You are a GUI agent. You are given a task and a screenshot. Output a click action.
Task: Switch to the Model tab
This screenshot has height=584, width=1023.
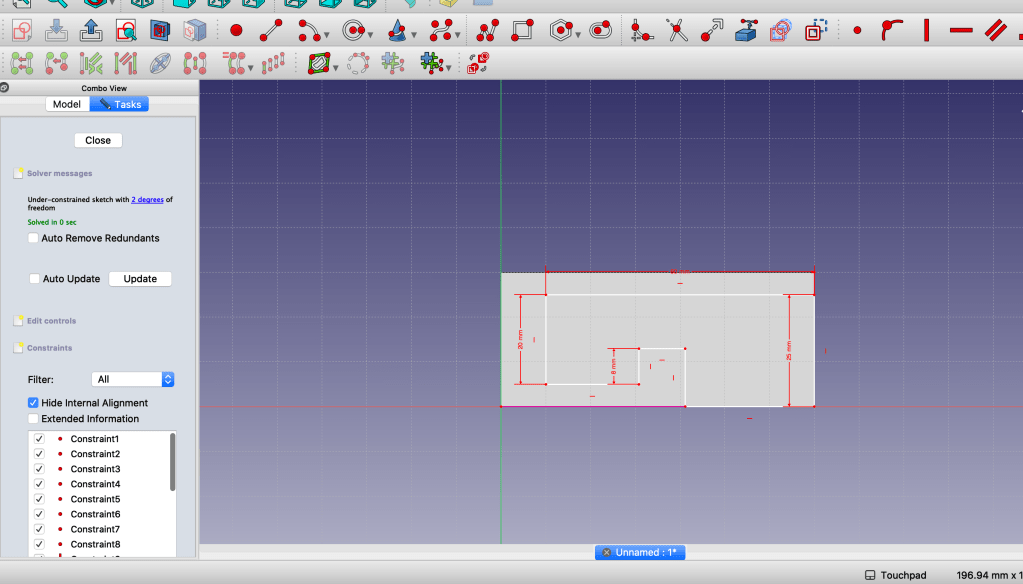[67, 104]
